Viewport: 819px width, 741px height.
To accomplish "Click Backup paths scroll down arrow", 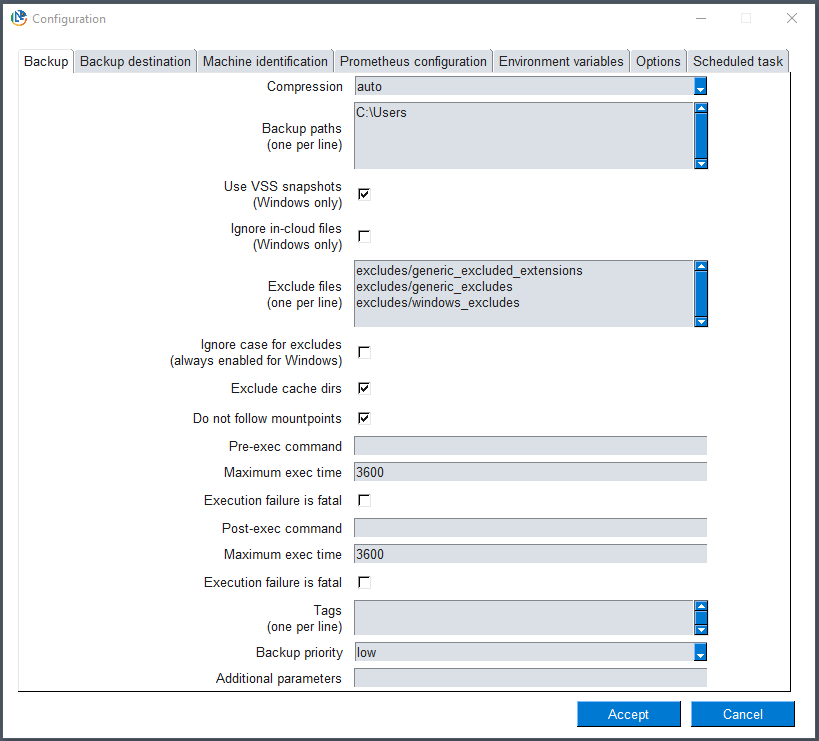I will click(701, 163).
